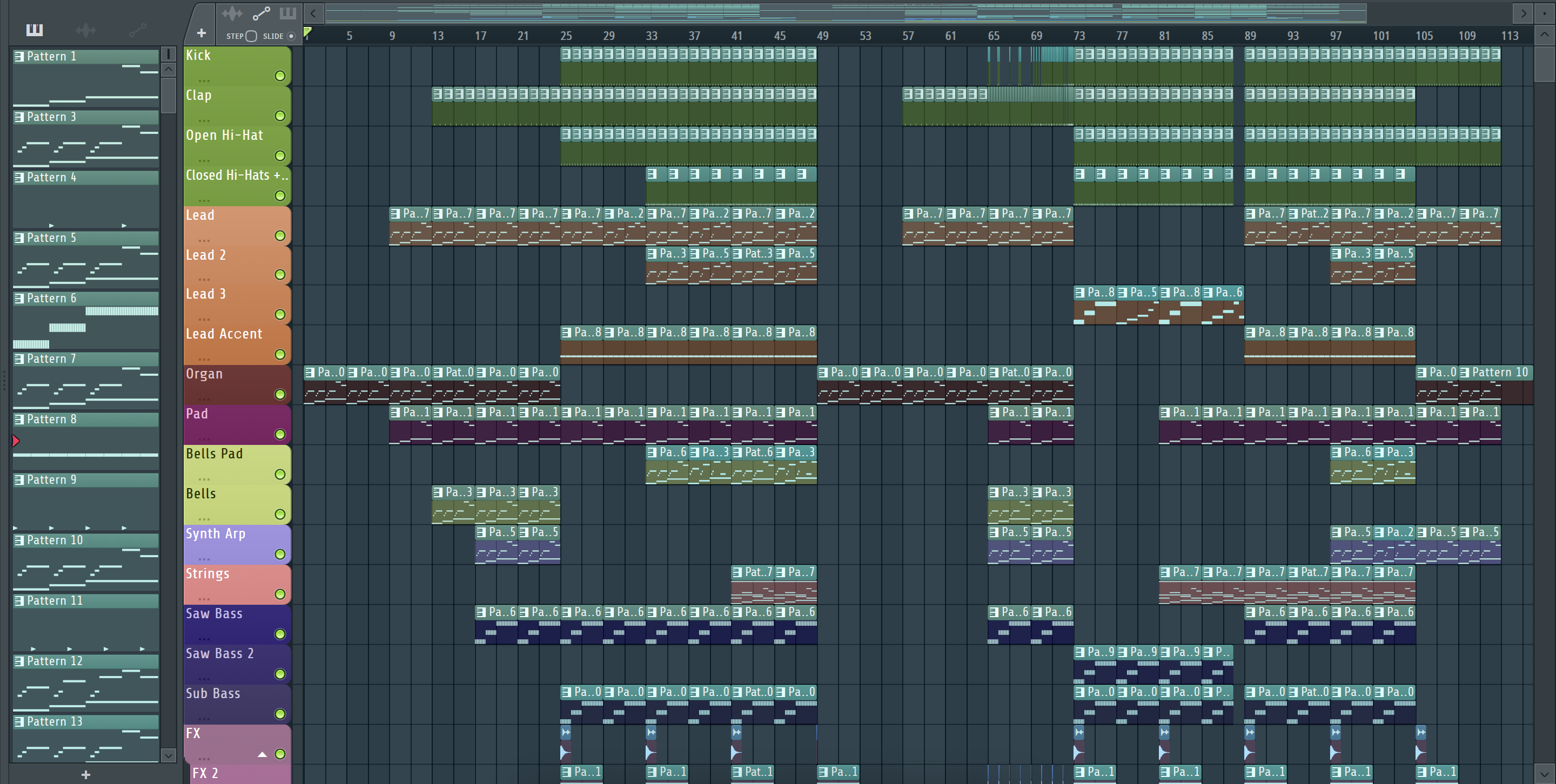Mute the Clap track
The width and height of the screenshot is (1556, 784).
coord(280,116)
